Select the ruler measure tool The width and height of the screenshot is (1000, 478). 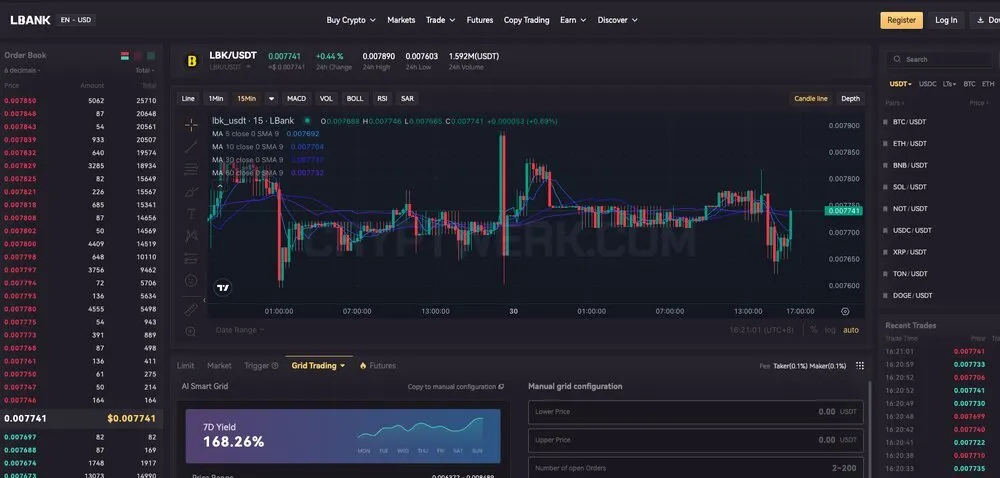(x=191, y=309)
